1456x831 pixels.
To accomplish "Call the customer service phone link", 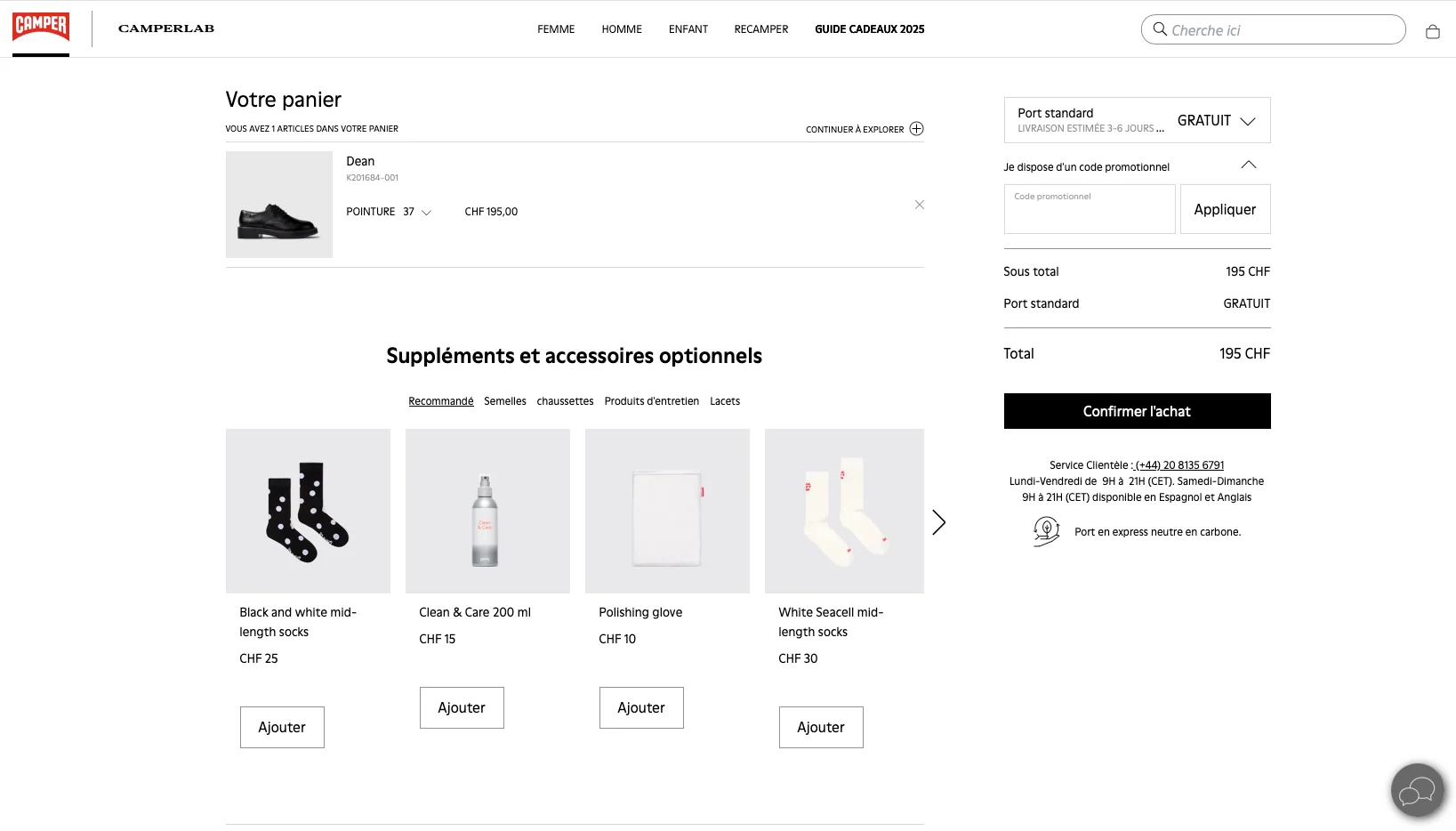I will point(1178,464).
